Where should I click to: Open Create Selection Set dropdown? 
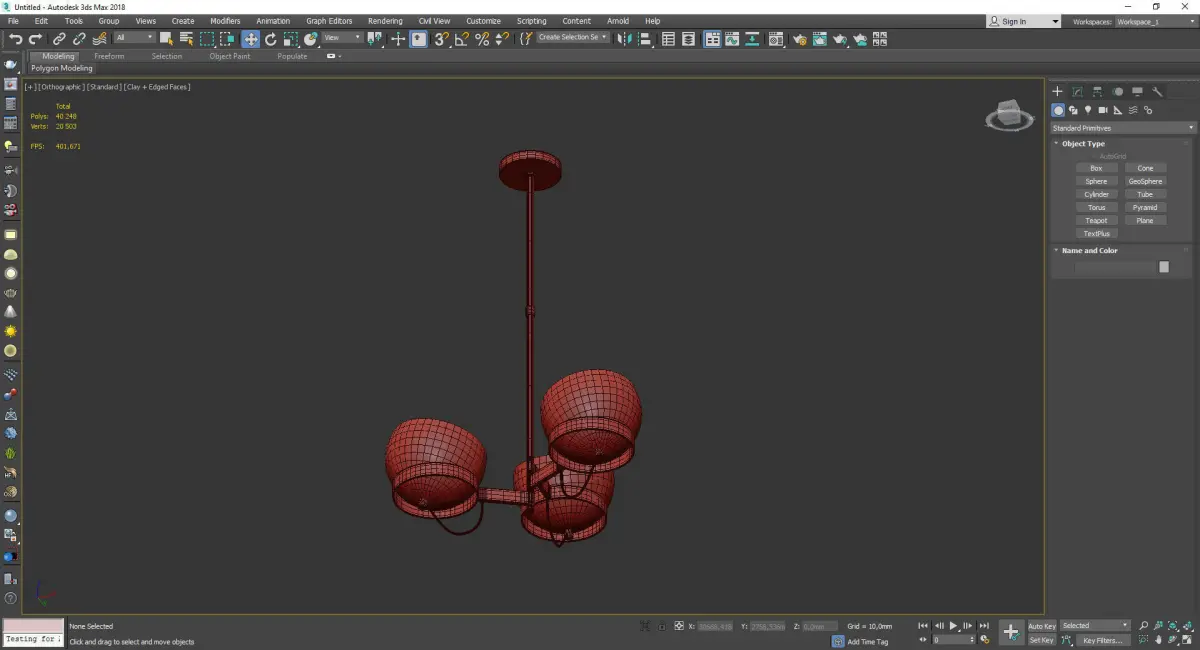[573, 37]
